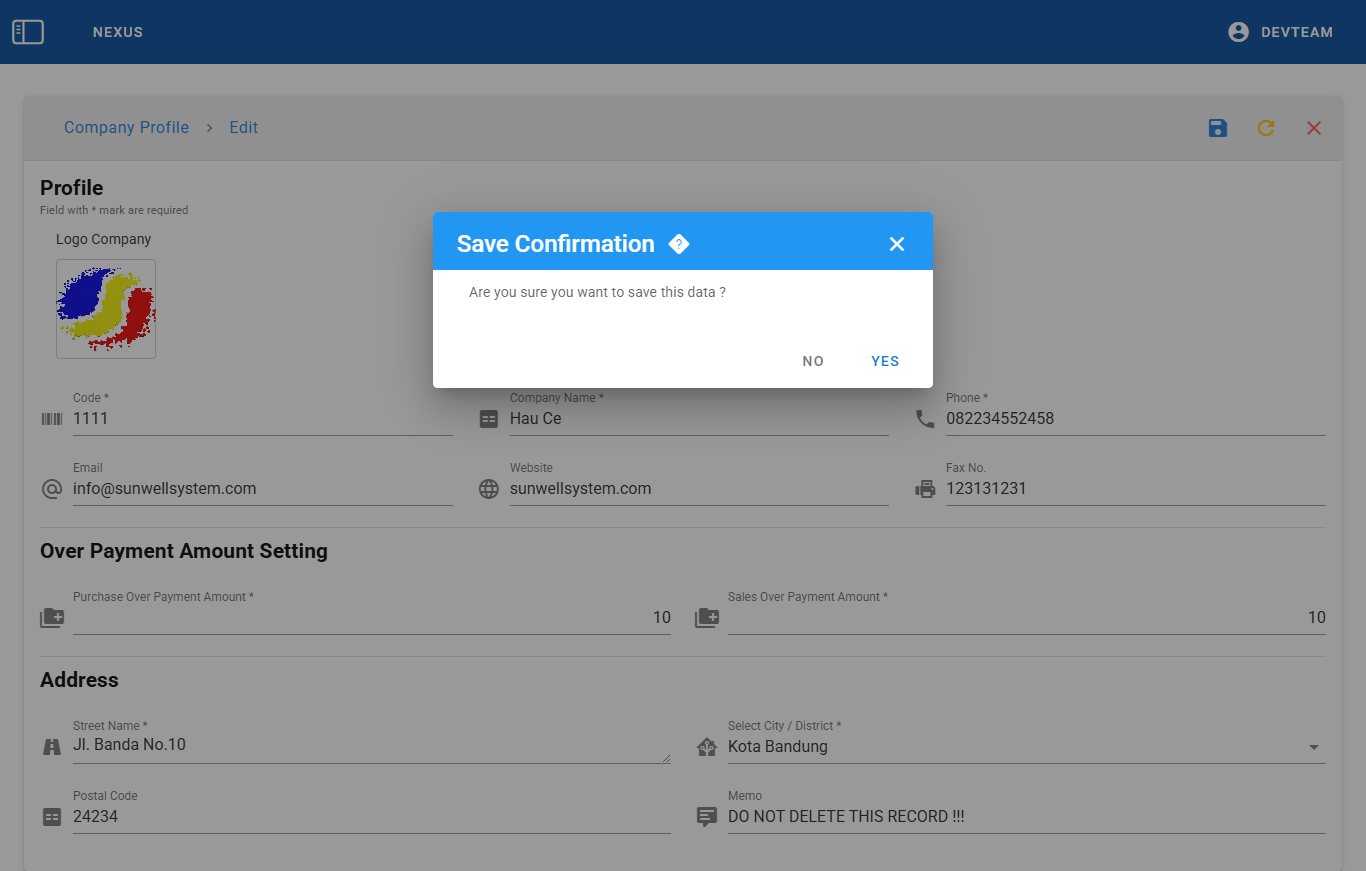This screenshot has width=1366, height=871.
Task: Click the red cancel X icon
Action: coord(1314,128)
